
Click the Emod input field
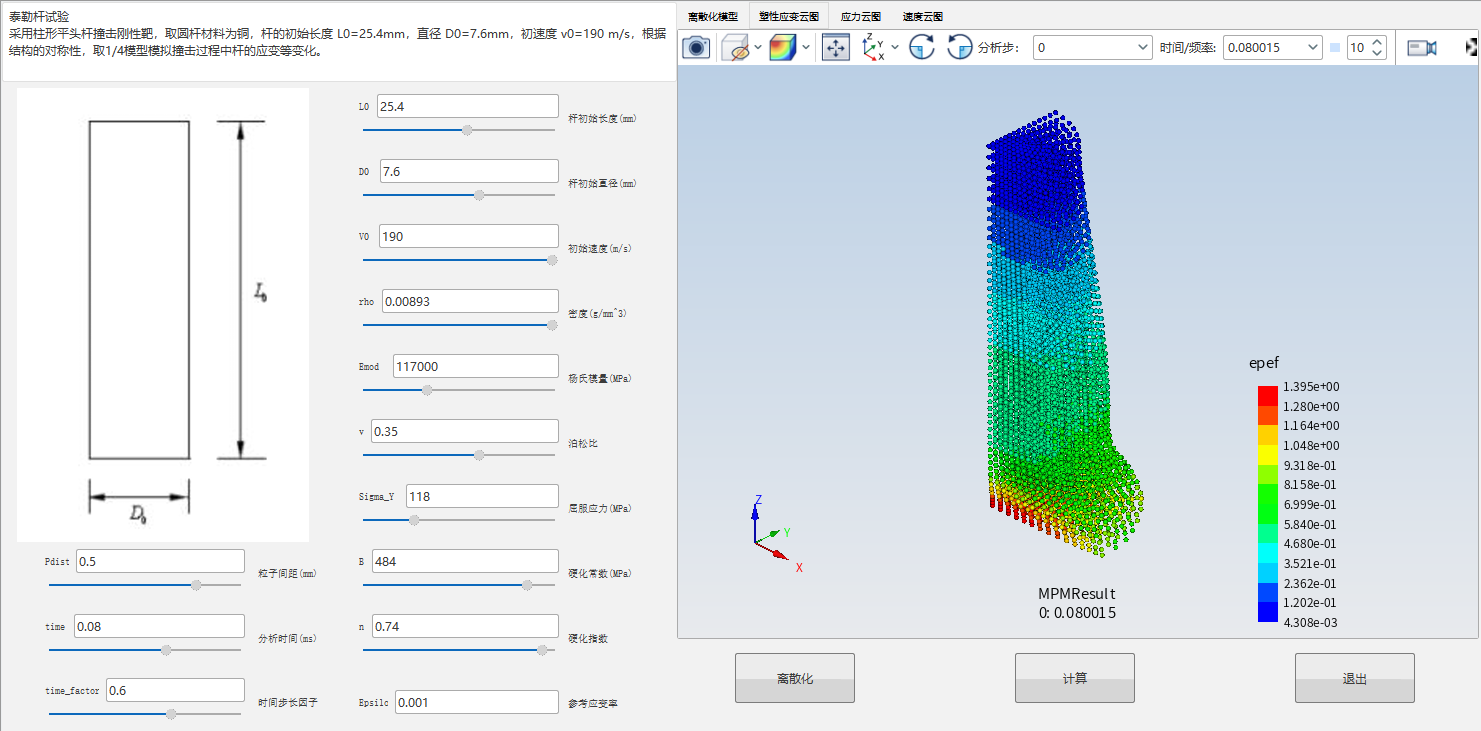475,366
